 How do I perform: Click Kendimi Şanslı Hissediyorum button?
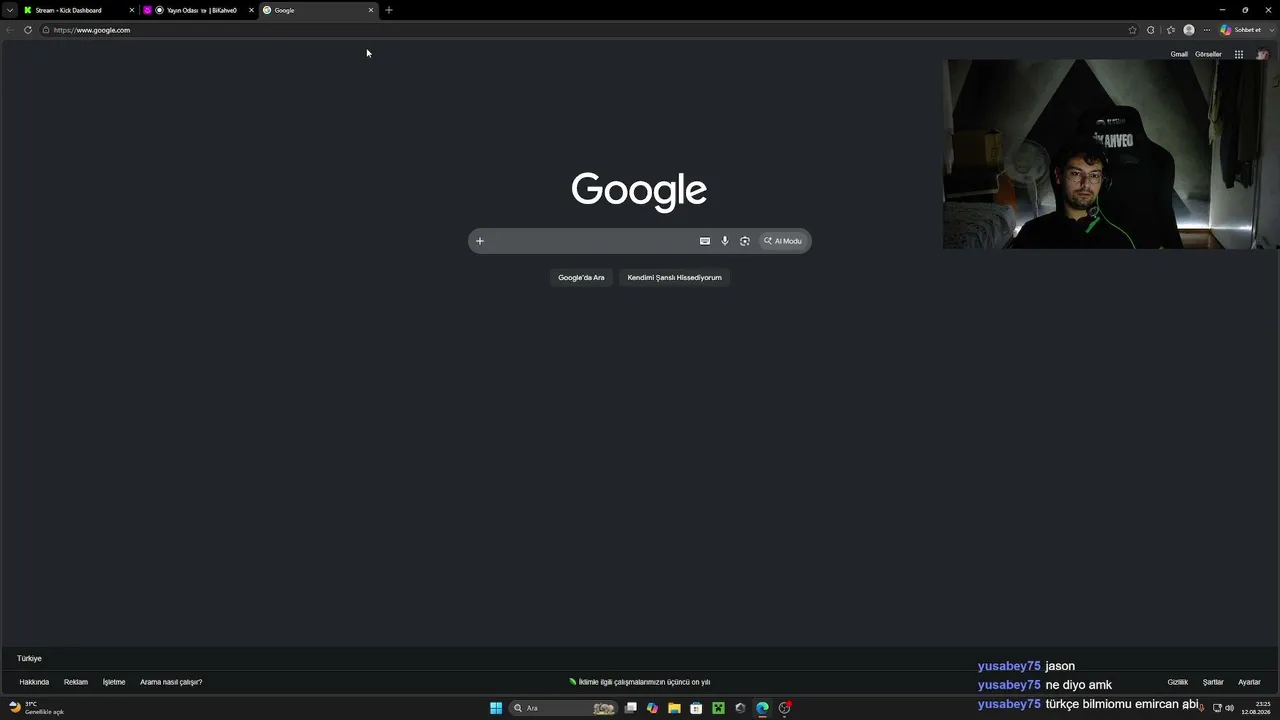point(675,277)
